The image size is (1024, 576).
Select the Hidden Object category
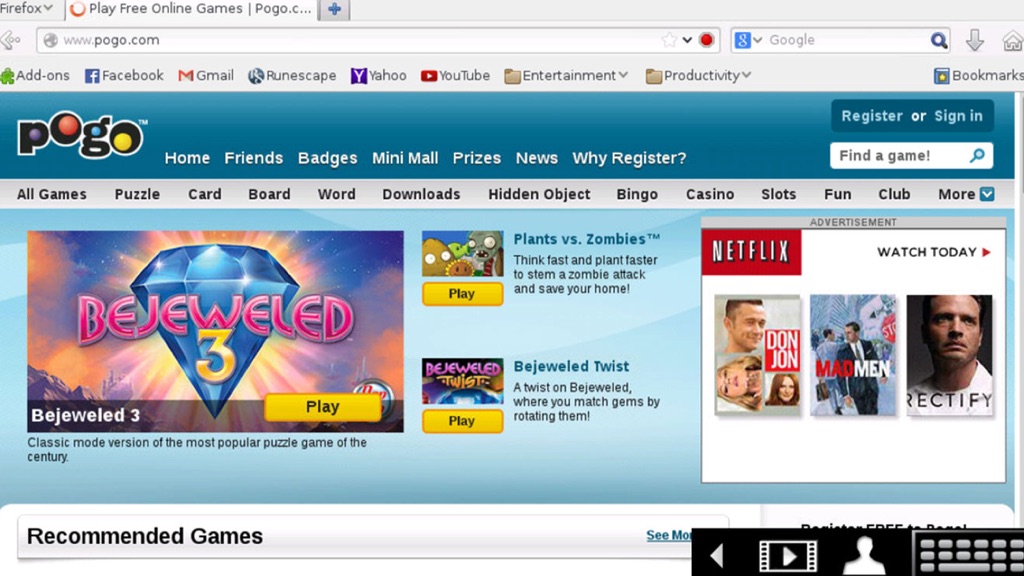pos(539,194)
